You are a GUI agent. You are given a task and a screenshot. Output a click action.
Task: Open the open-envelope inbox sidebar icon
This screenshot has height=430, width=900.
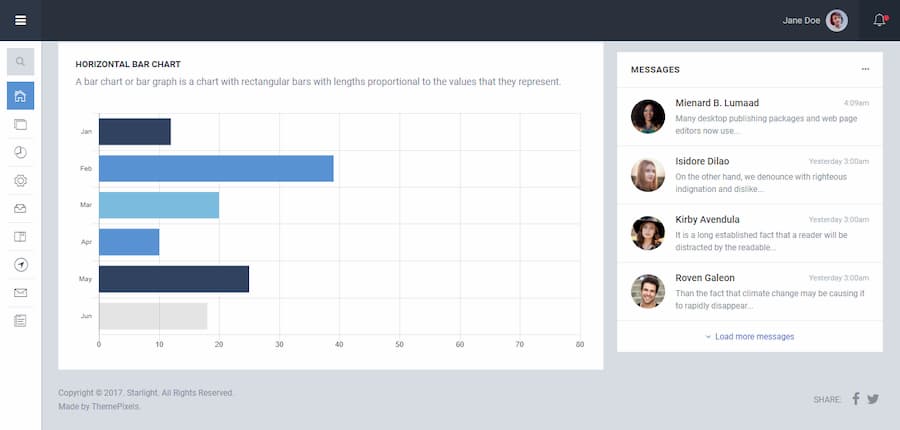(20, 208)
